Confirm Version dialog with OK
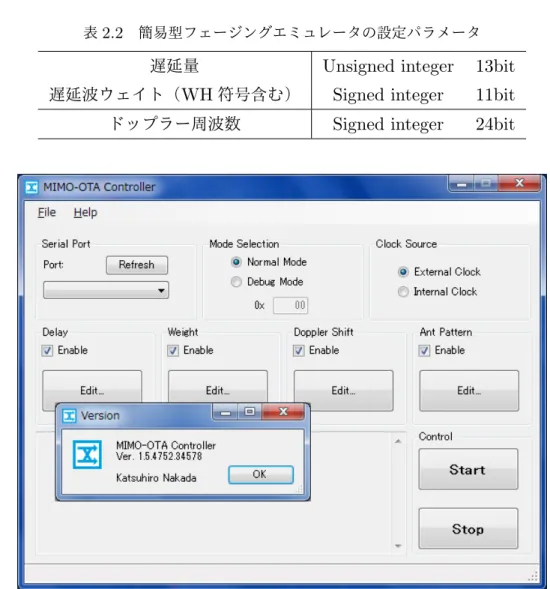The width and height of the screenshot is (550, 589). 261,474
